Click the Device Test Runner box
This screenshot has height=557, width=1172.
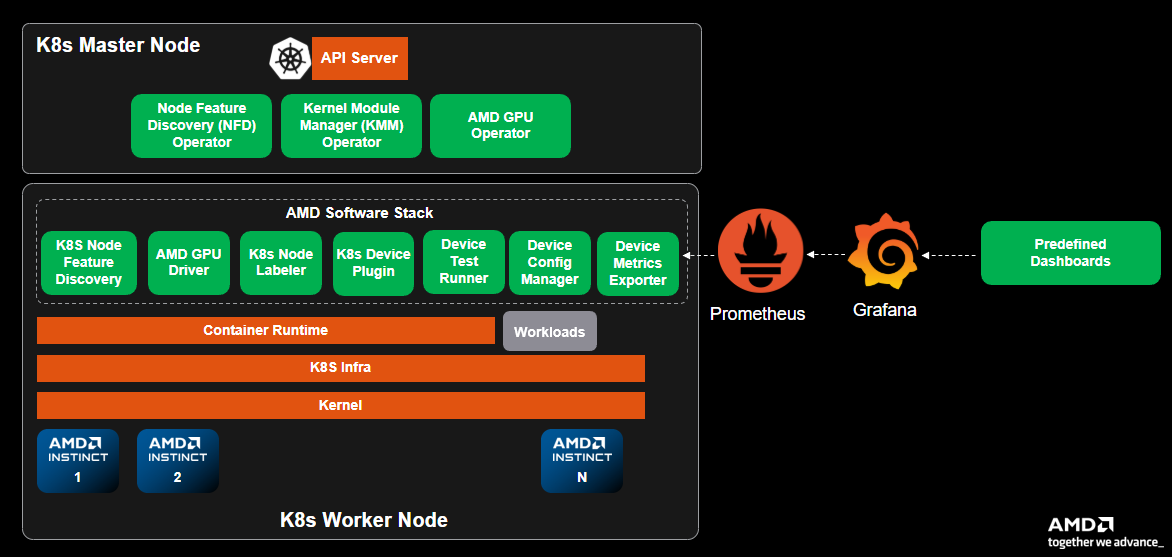tap(464, 262)
